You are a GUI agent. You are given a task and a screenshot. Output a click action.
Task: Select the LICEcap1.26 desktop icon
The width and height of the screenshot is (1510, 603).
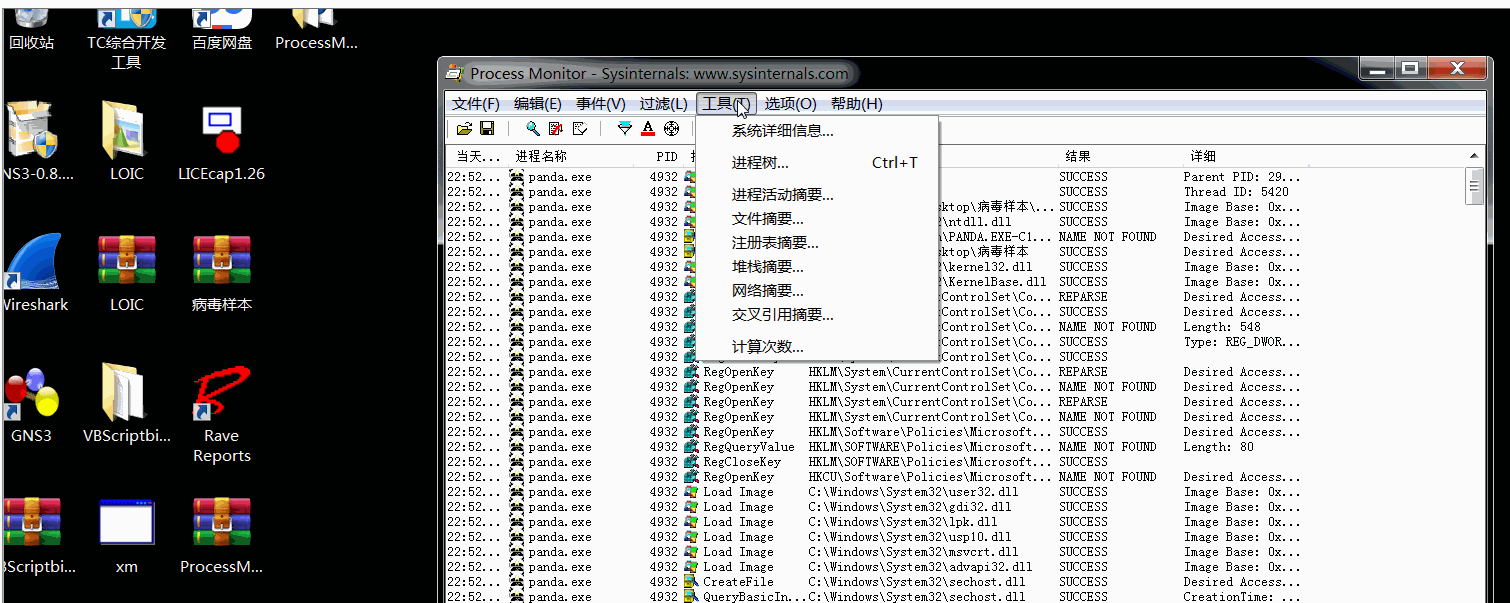pyautogui.click(x=221, y=142)
